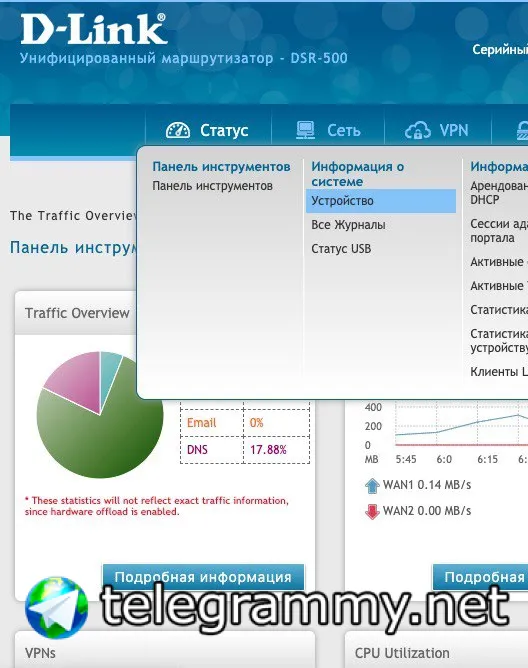The height and width of the screenshot is (668, 528).
Task: Click the Traffic Overview panel header
Action: click(77, 313)
